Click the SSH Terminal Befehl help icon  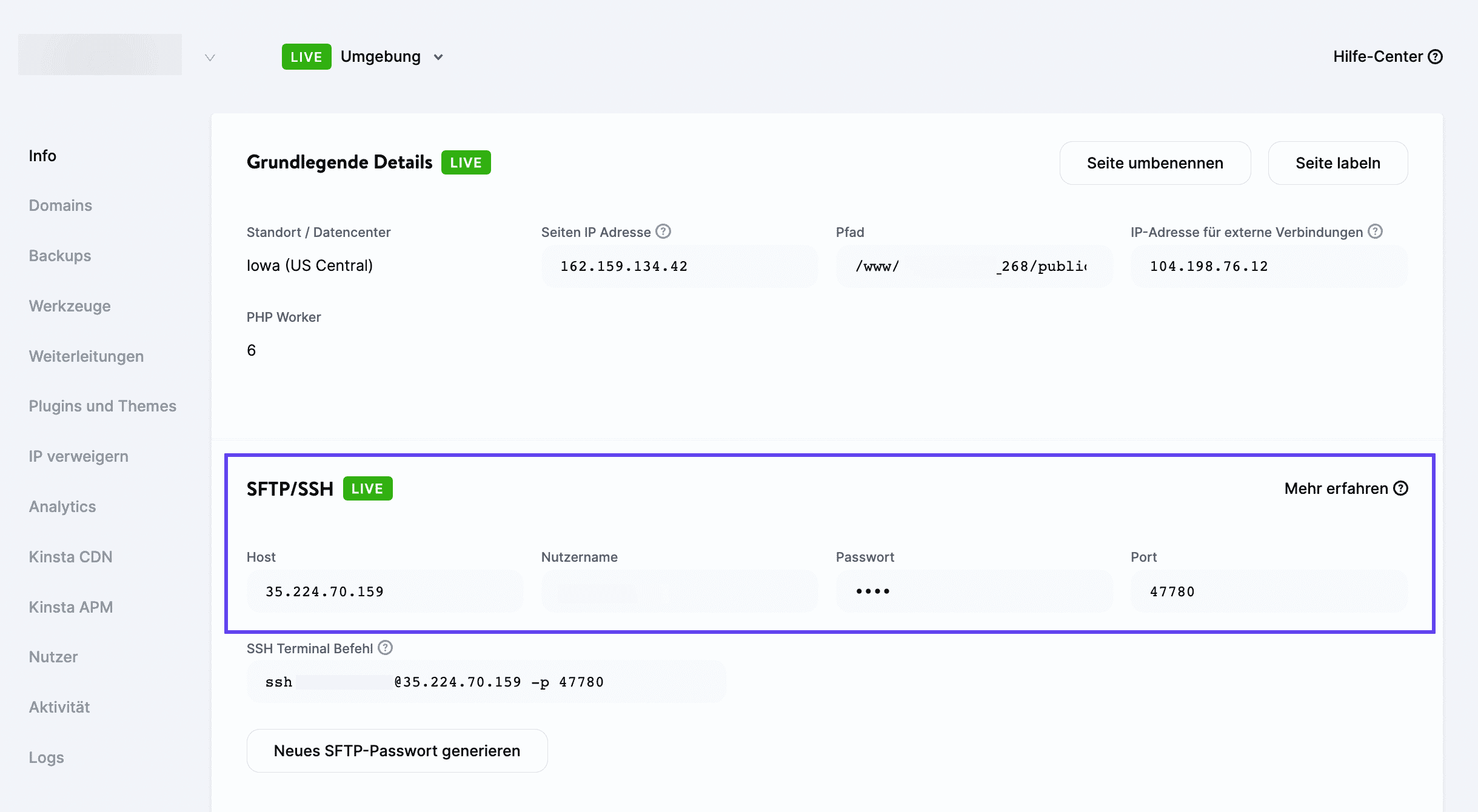click(385, 647)
